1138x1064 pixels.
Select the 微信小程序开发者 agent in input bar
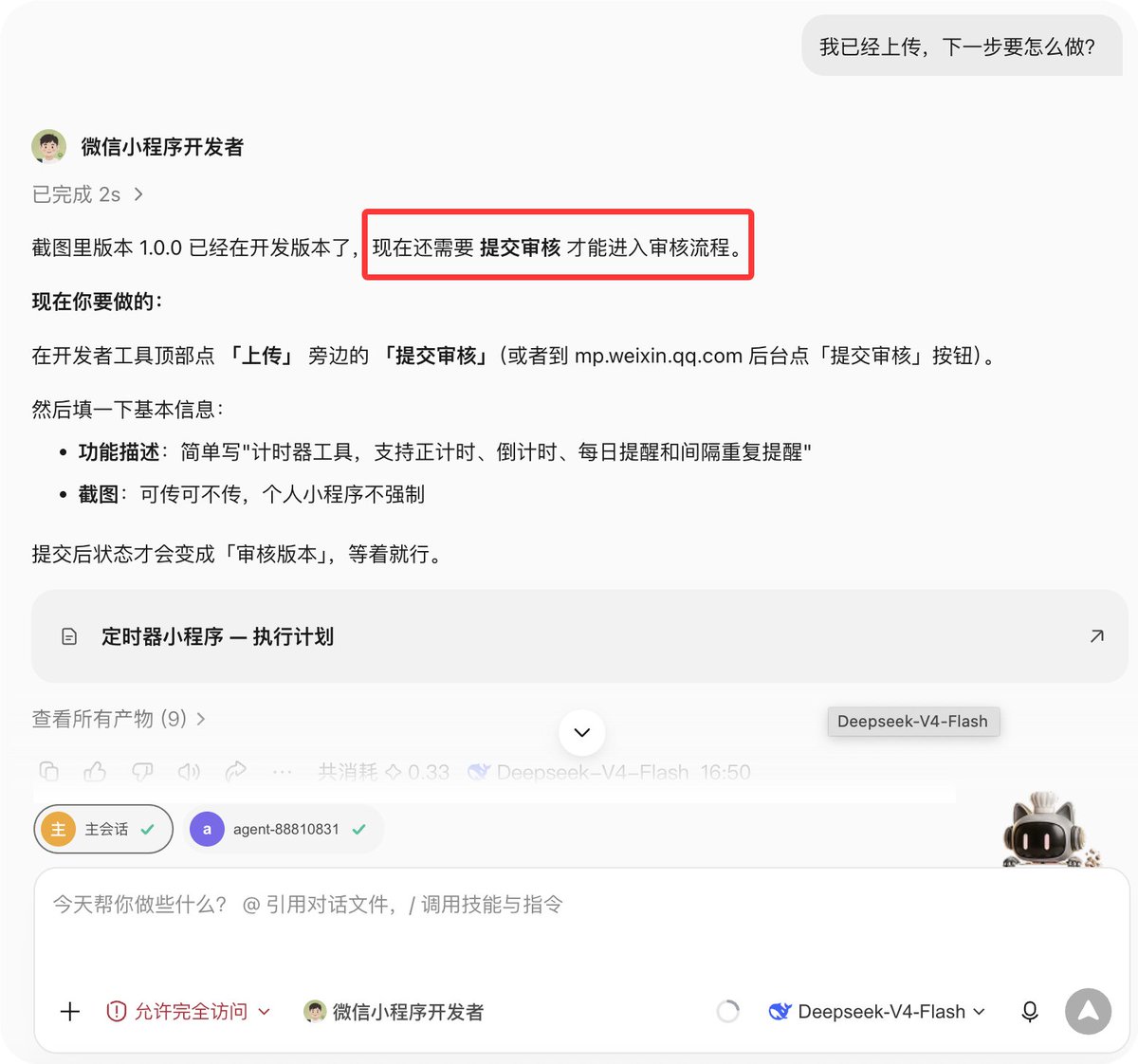pyautogui.click(x=394, y=1012)
